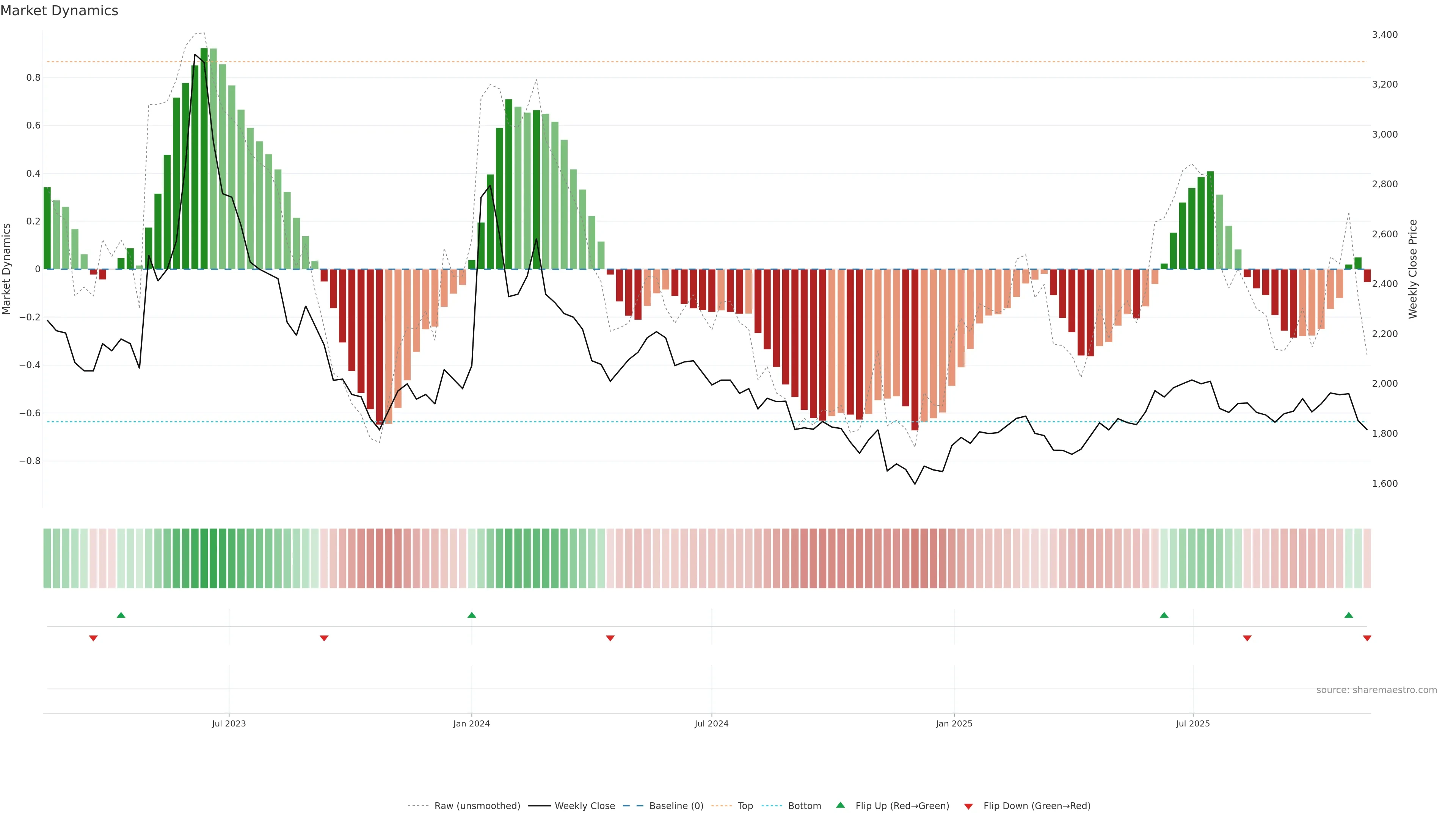
Task: Click the Flip Up legend triangle icon
Action: [841, 805]
